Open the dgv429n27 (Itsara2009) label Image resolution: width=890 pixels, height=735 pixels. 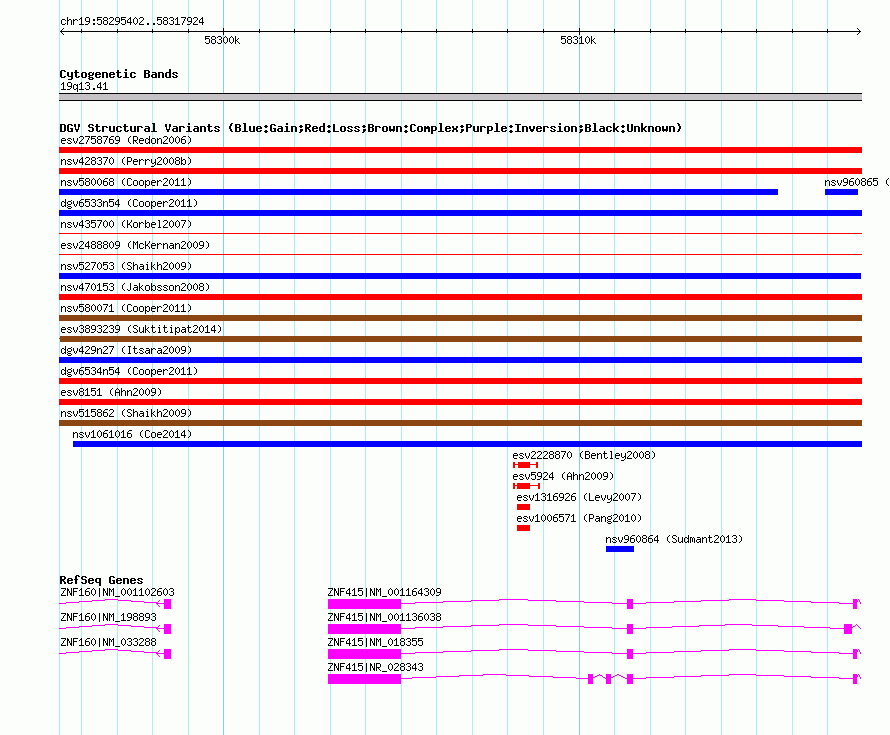(x=126, y=350)
